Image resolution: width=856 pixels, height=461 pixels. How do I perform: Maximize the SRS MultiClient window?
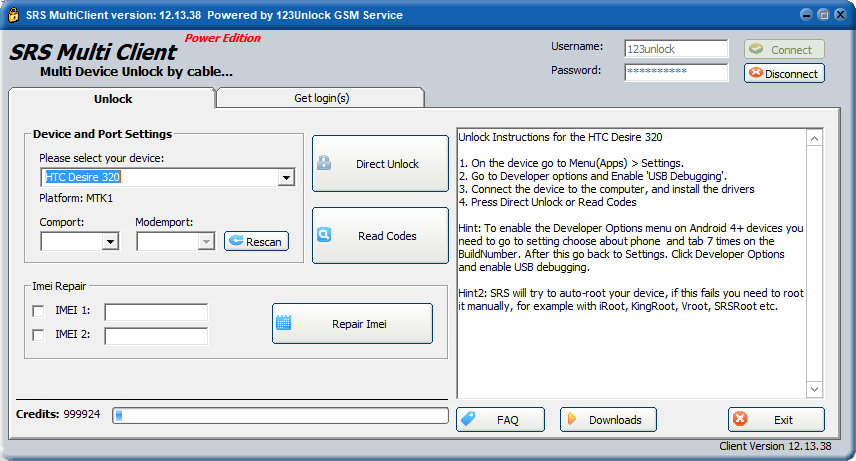(824, 15)
